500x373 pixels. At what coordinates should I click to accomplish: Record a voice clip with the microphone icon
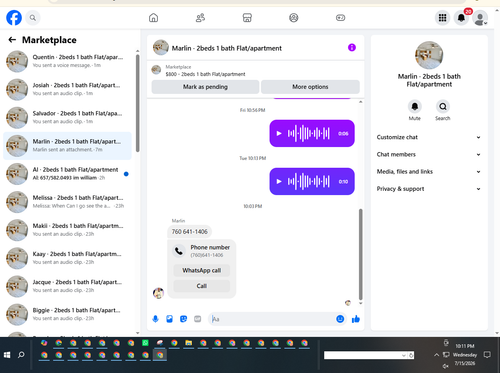(x=155, y=319)
